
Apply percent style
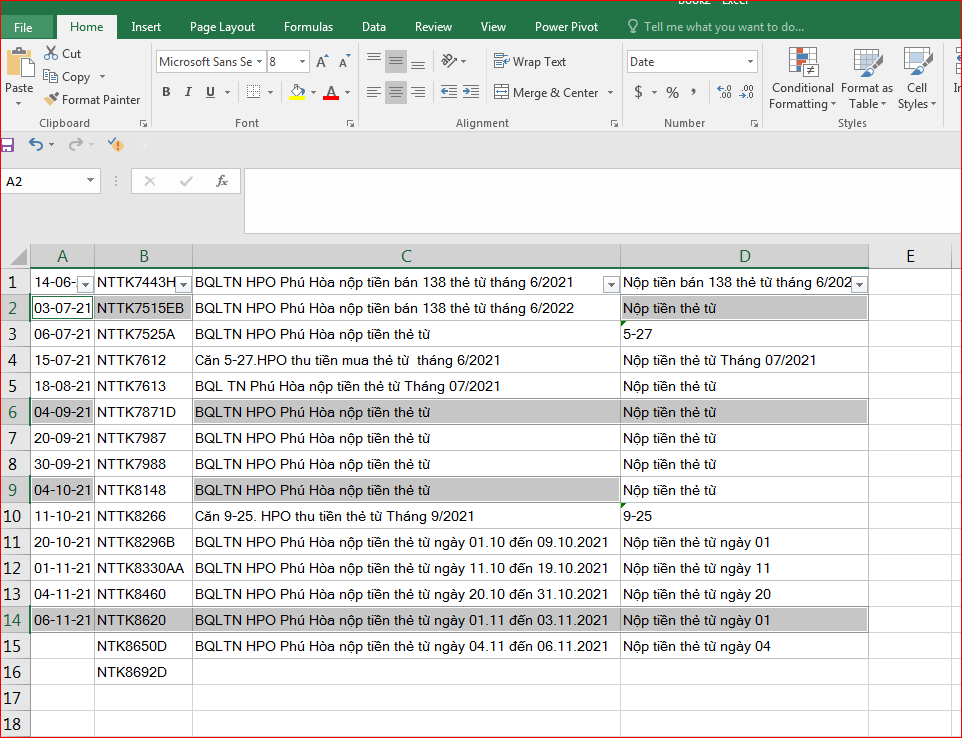point(672,92)
